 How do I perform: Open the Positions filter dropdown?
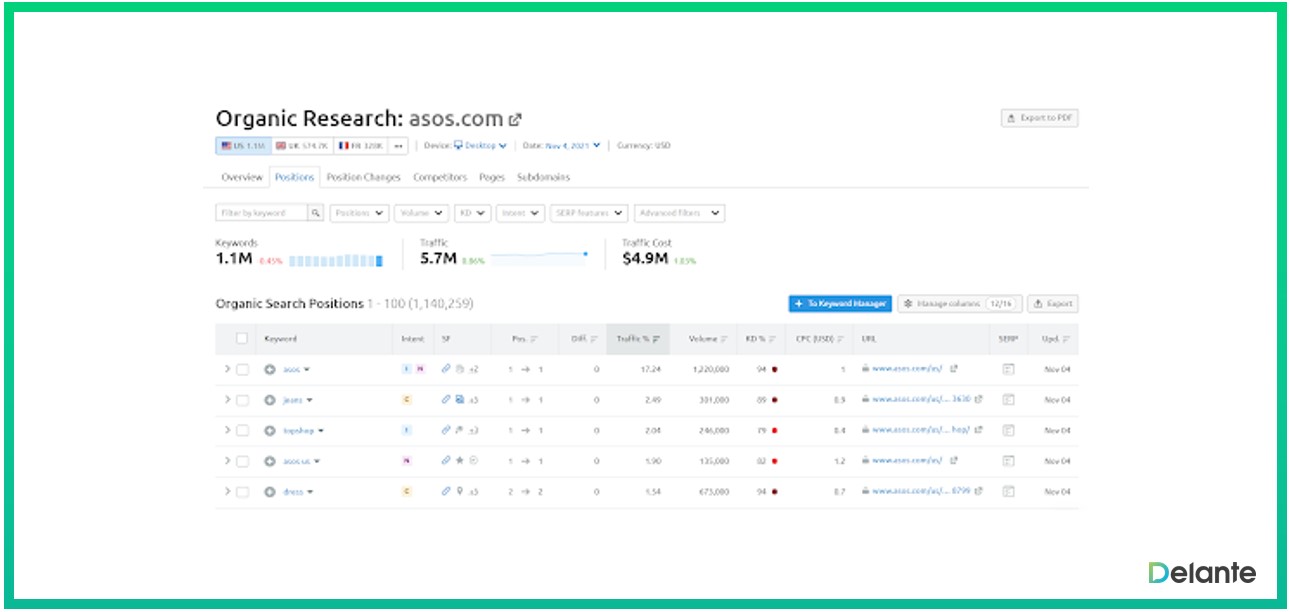(360, 213)
